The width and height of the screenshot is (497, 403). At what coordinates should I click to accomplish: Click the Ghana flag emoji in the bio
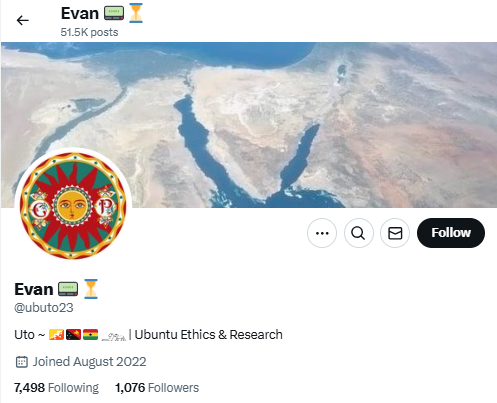coord(90,334)
